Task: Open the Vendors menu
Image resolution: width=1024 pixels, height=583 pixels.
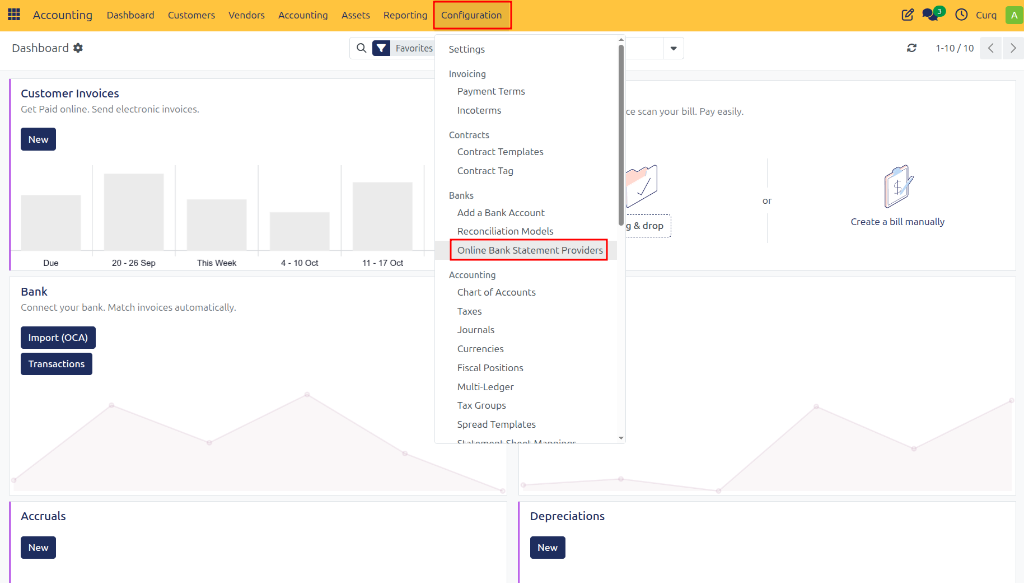Action: 246,14
